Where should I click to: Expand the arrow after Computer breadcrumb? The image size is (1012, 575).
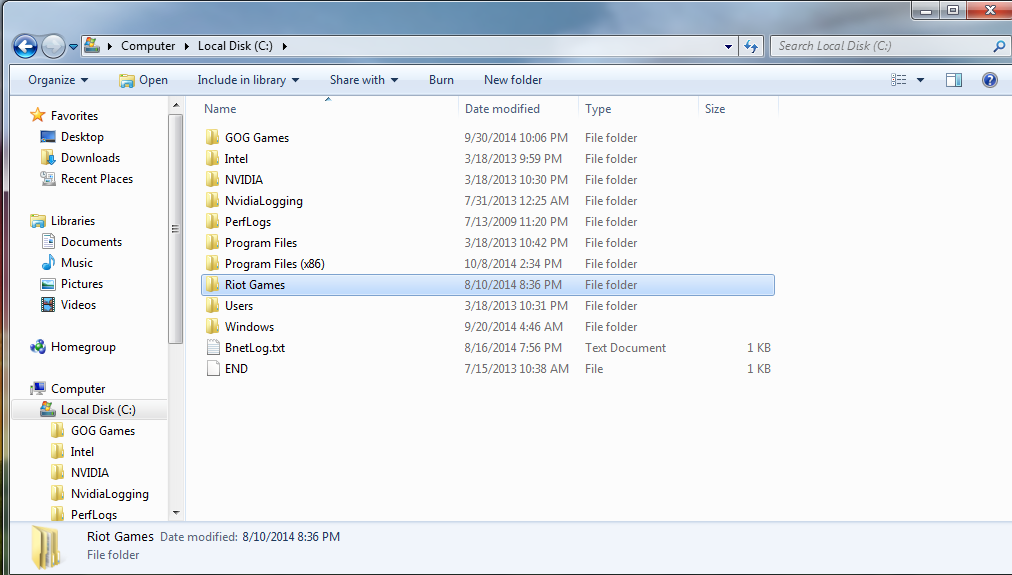click(x=187, y=46)
